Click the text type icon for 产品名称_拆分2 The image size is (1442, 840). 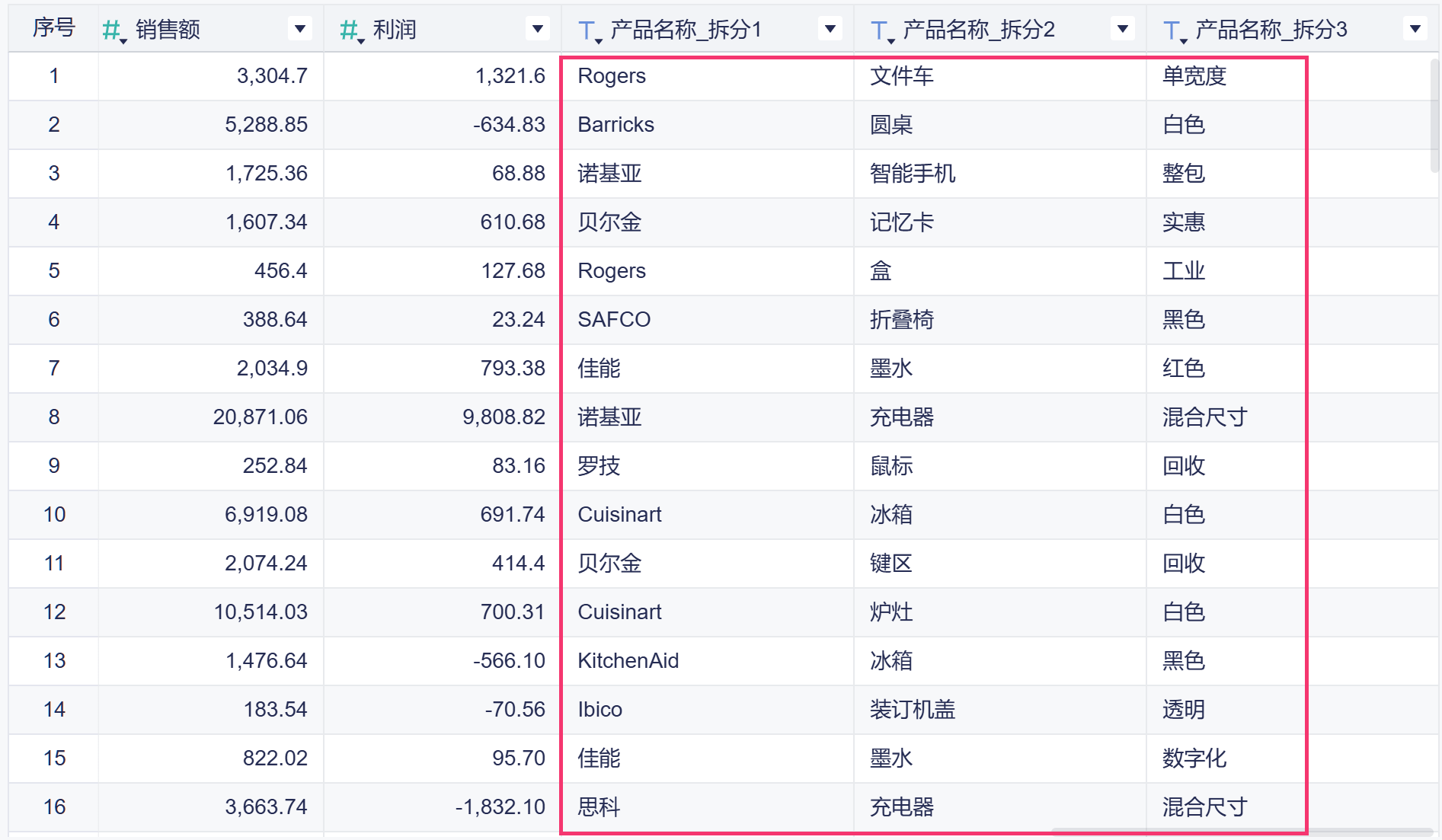click(x=881, y=30)
